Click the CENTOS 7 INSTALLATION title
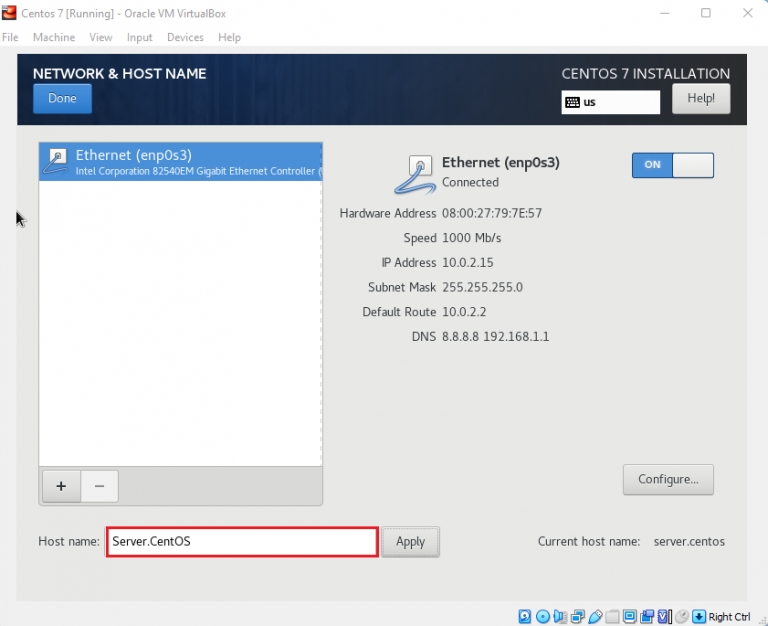The height and width of the screenshot is (626, 768). (646, 73)
